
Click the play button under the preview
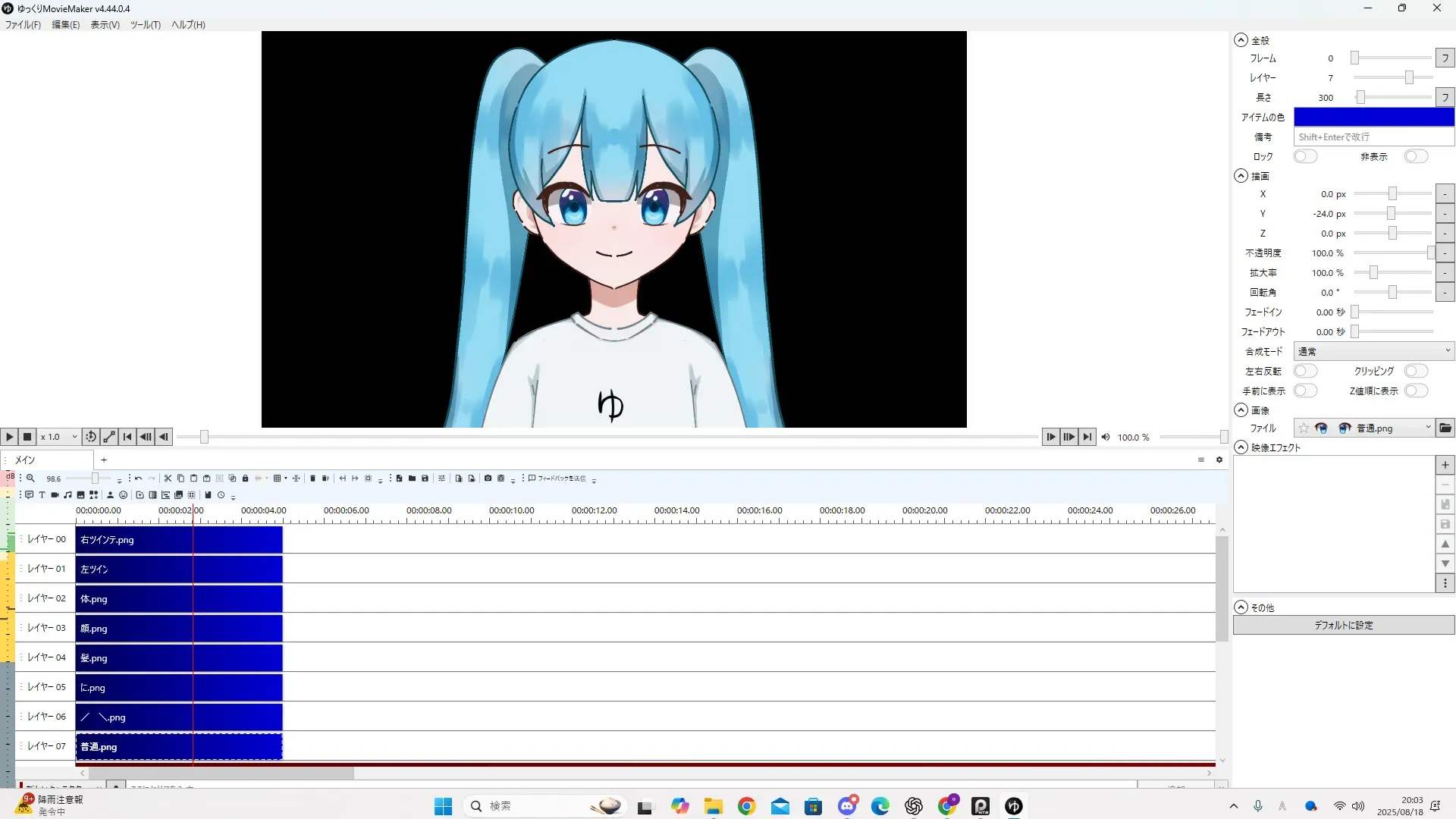point(9,437)
